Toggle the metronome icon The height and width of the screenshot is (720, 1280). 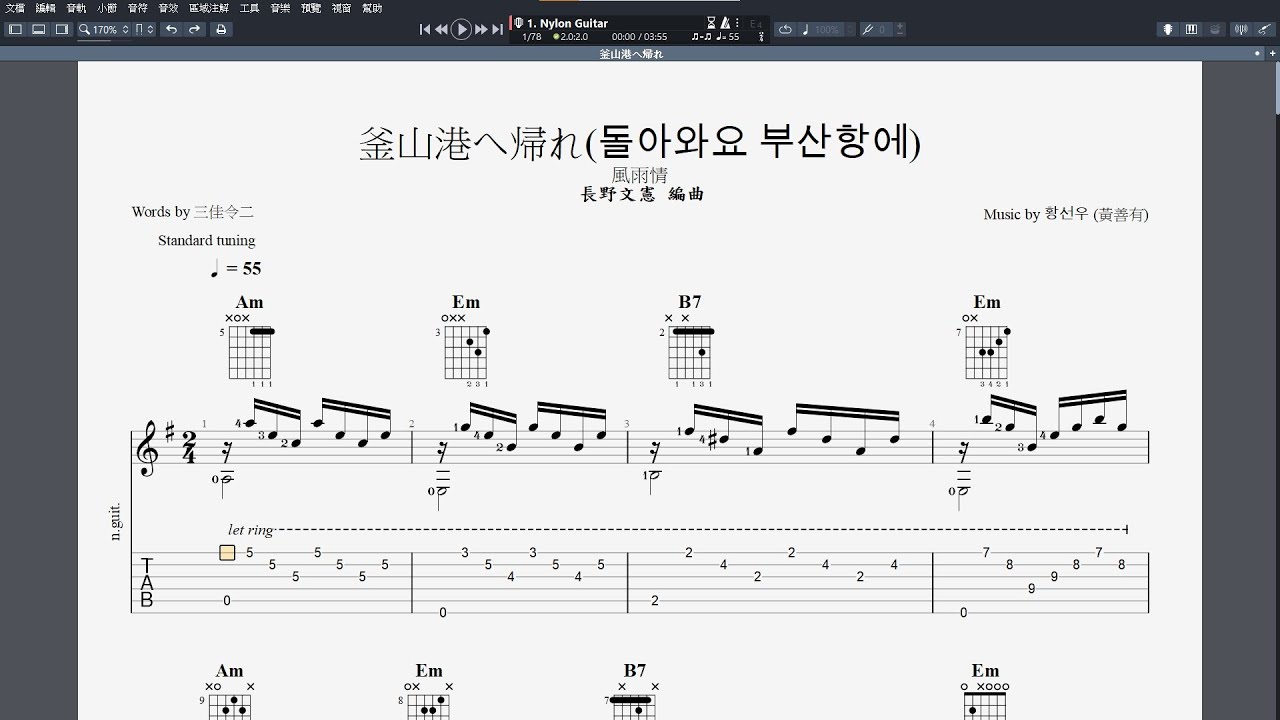(725, 22)
